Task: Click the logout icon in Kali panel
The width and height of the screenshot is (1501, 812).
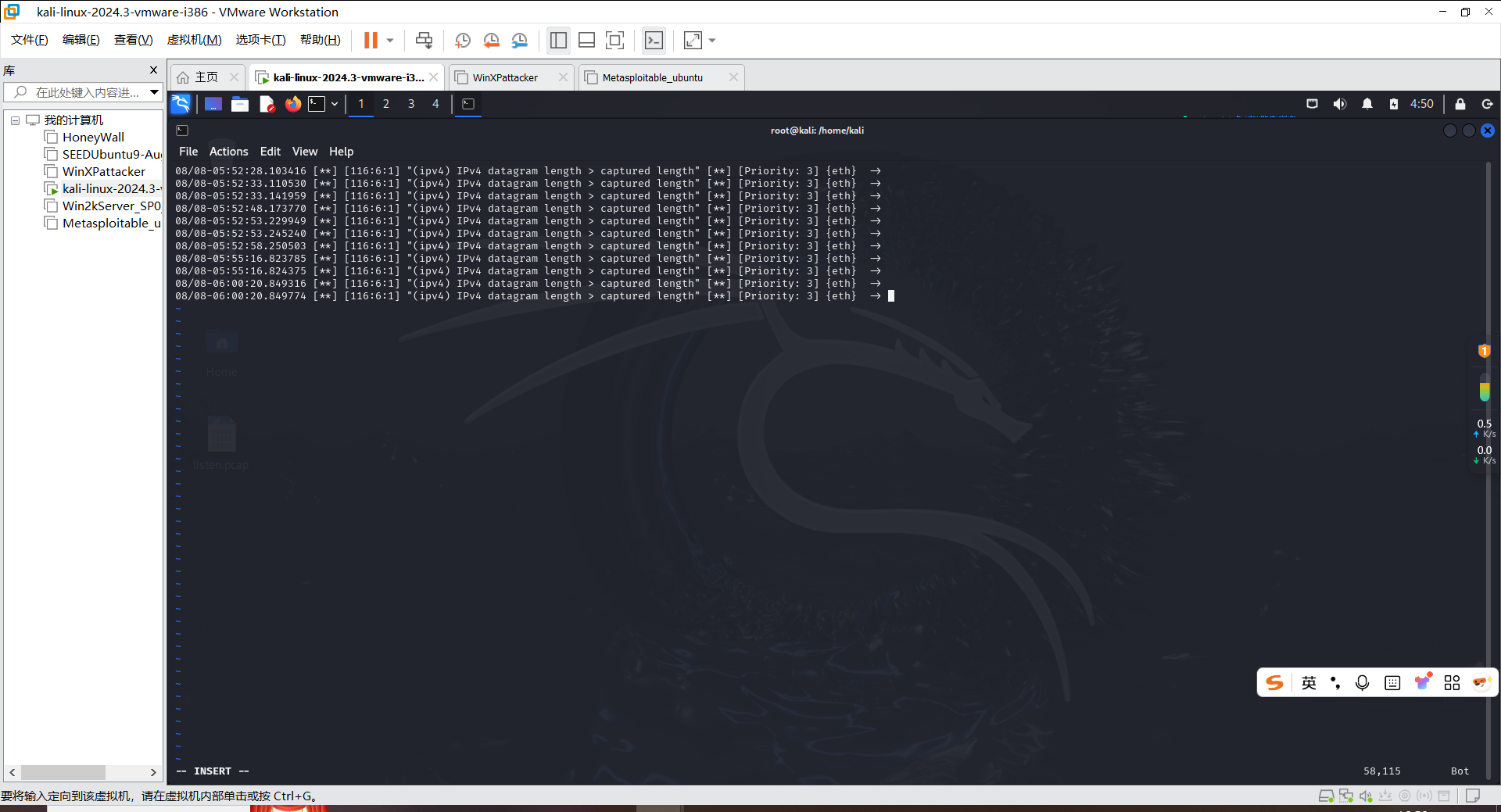Action: pyautogui.click(x=1487, y=104)
